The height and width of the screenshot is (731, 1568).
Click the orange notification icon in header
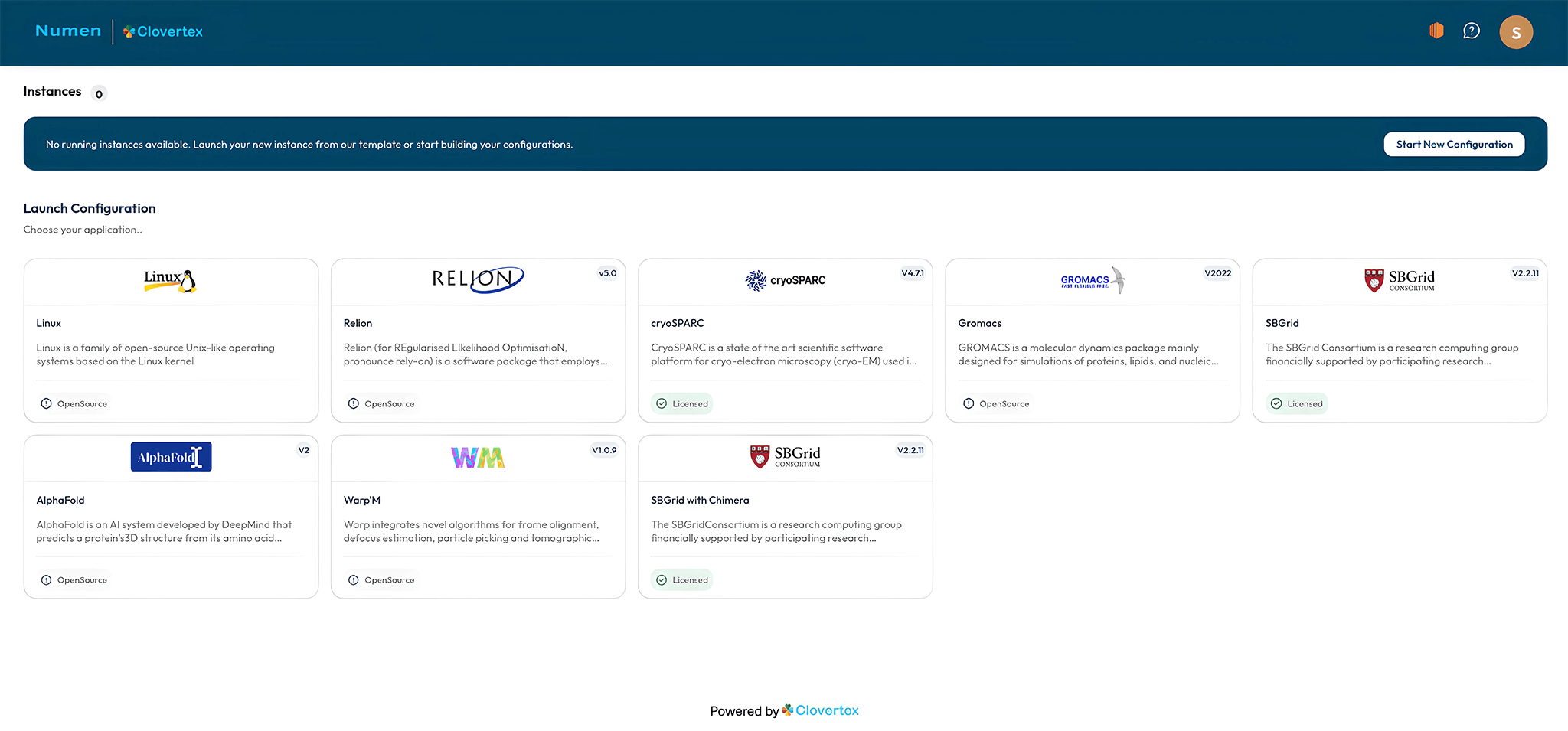point(1436,31)
